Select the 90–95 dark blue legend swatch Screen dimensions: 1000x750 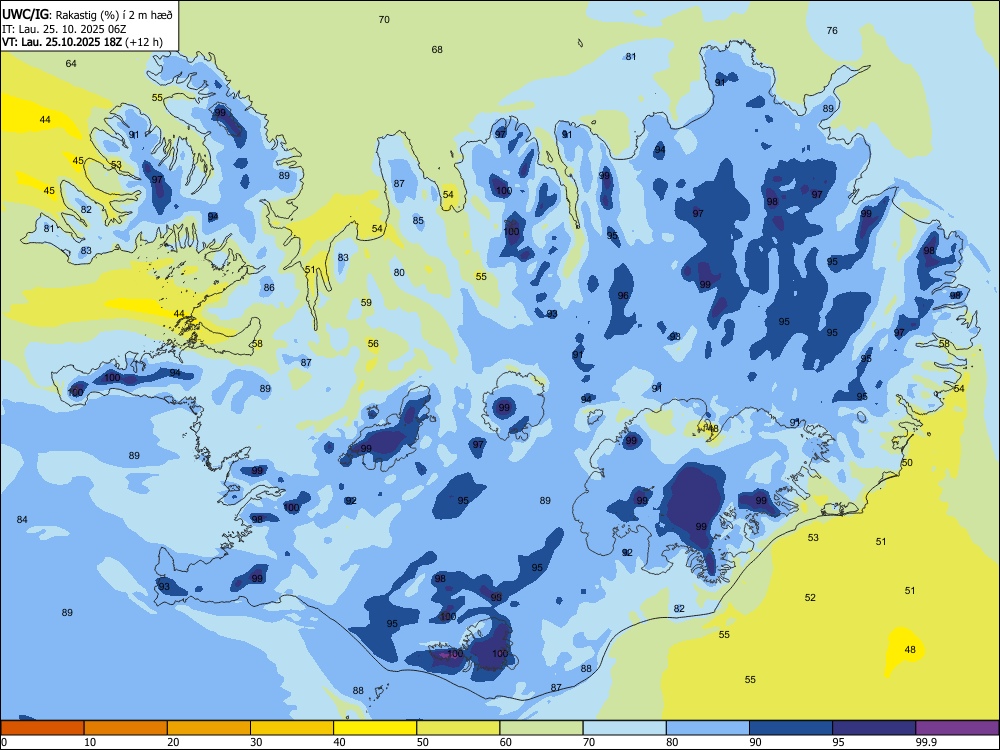pyautogui.click(x=791, y=728)
